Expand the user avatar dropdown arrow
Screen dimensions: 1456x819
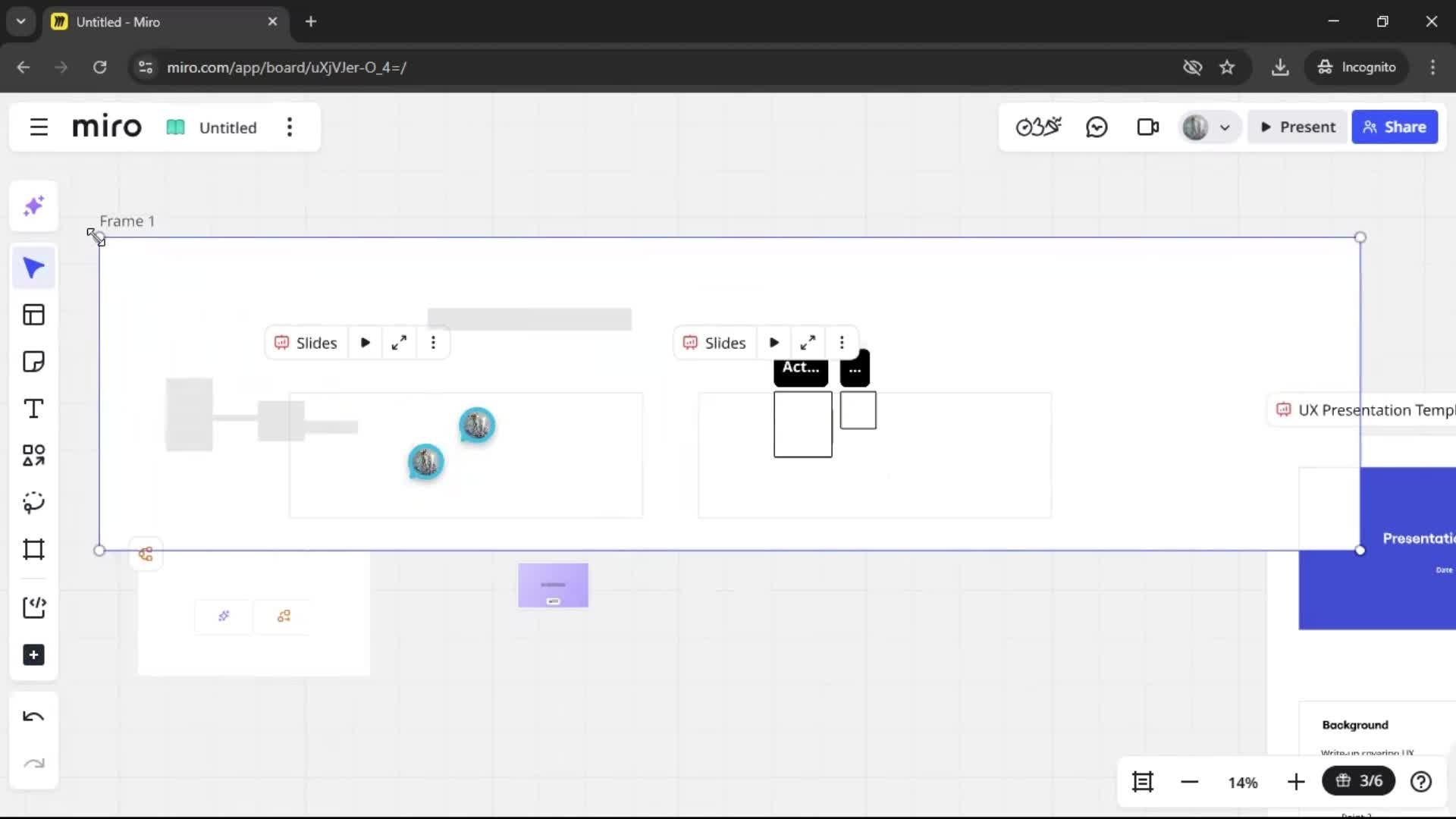[1225, 127]
